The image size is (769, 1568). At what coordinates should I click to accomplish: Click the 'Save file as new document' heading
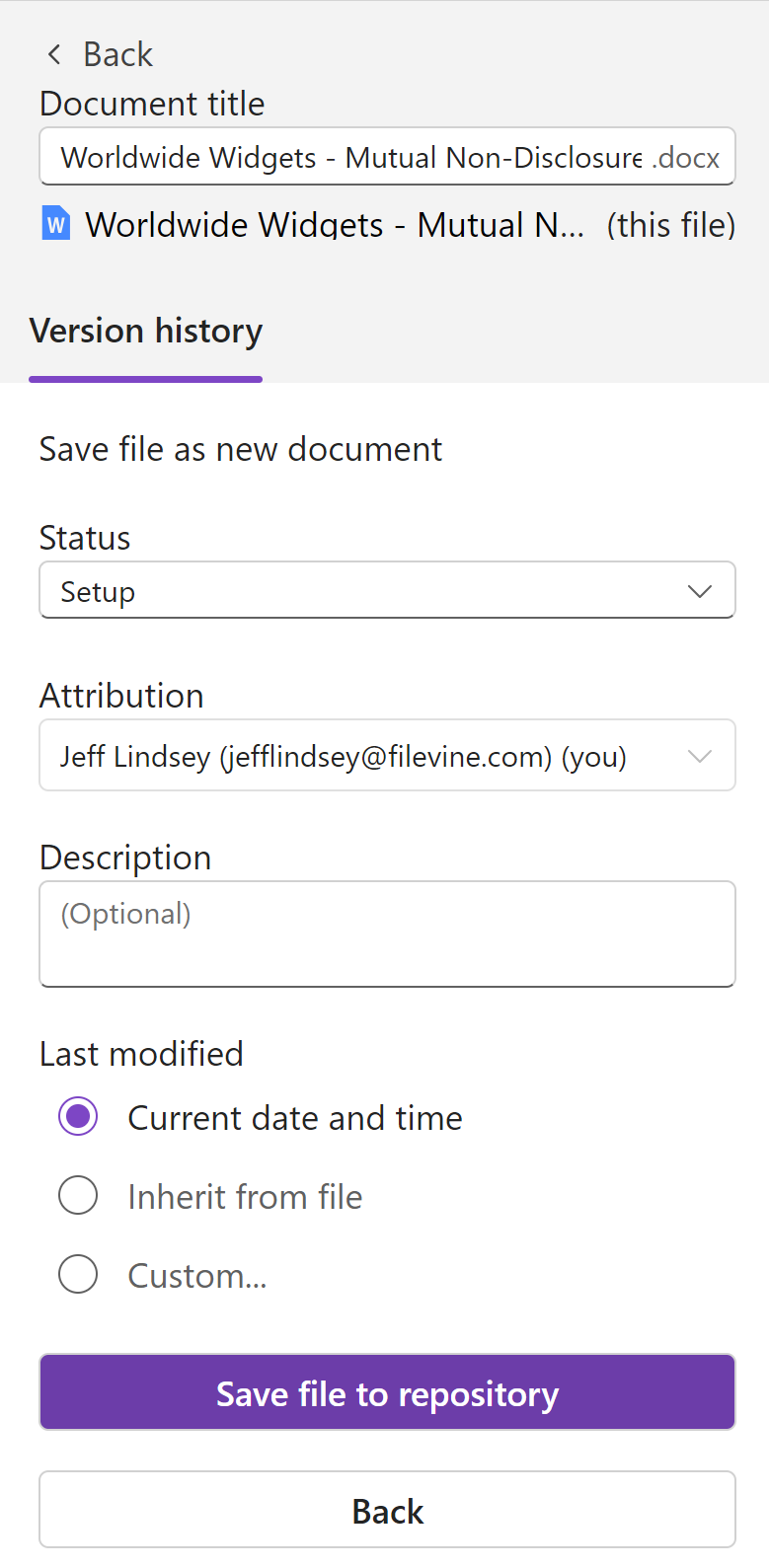[x=241, y=450]
